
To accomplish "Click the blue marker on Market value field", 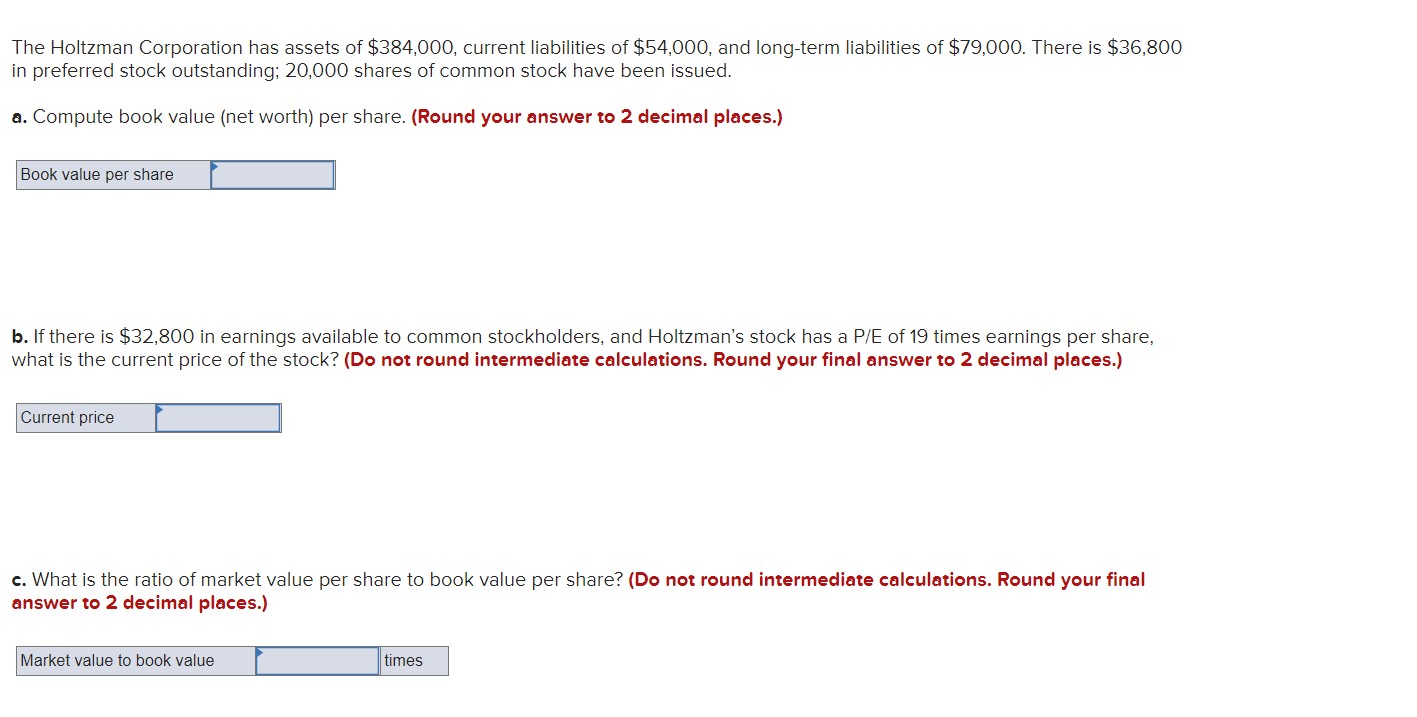I will point(258,655).
